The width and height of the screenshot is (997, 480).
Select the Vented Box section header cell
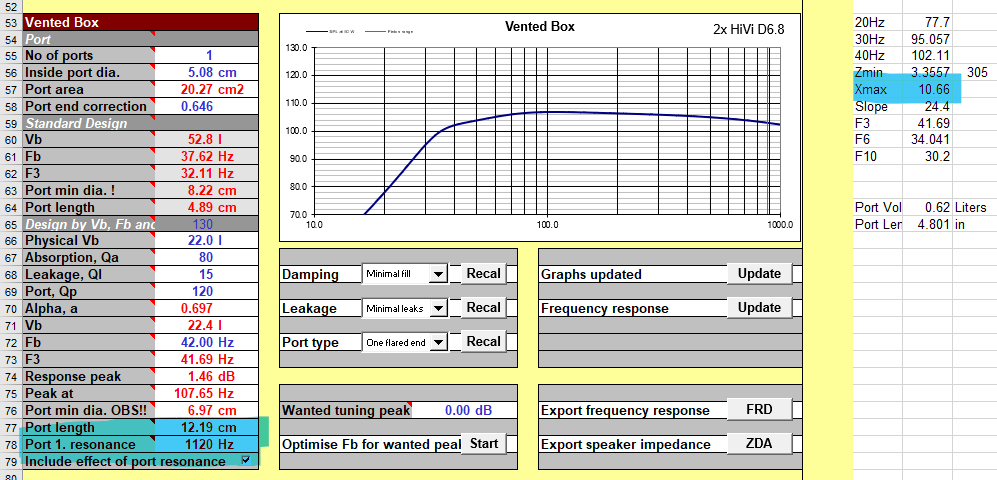141,22
